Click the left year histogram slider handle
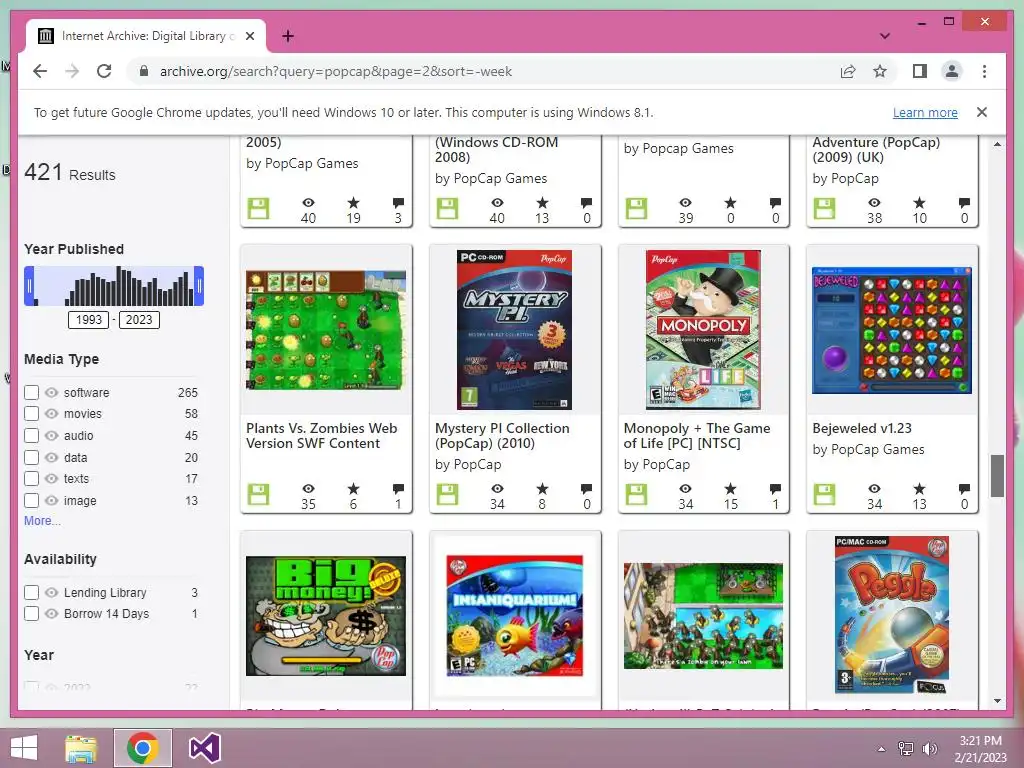Image resolution: width=1024 pixels, height=768 pixels. coord(29,286)
